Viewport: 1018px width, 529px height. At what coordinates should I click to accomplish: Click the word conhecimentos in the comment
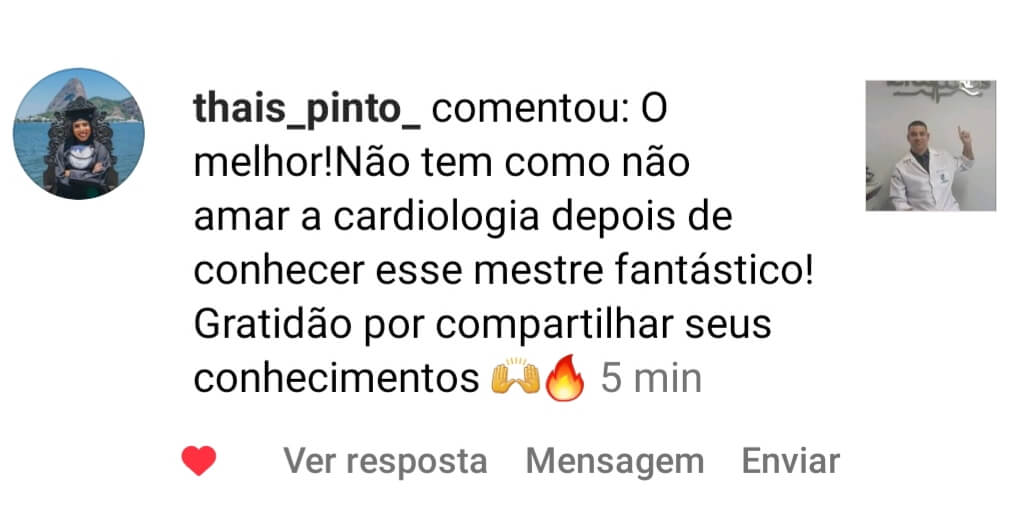[336, 378]
